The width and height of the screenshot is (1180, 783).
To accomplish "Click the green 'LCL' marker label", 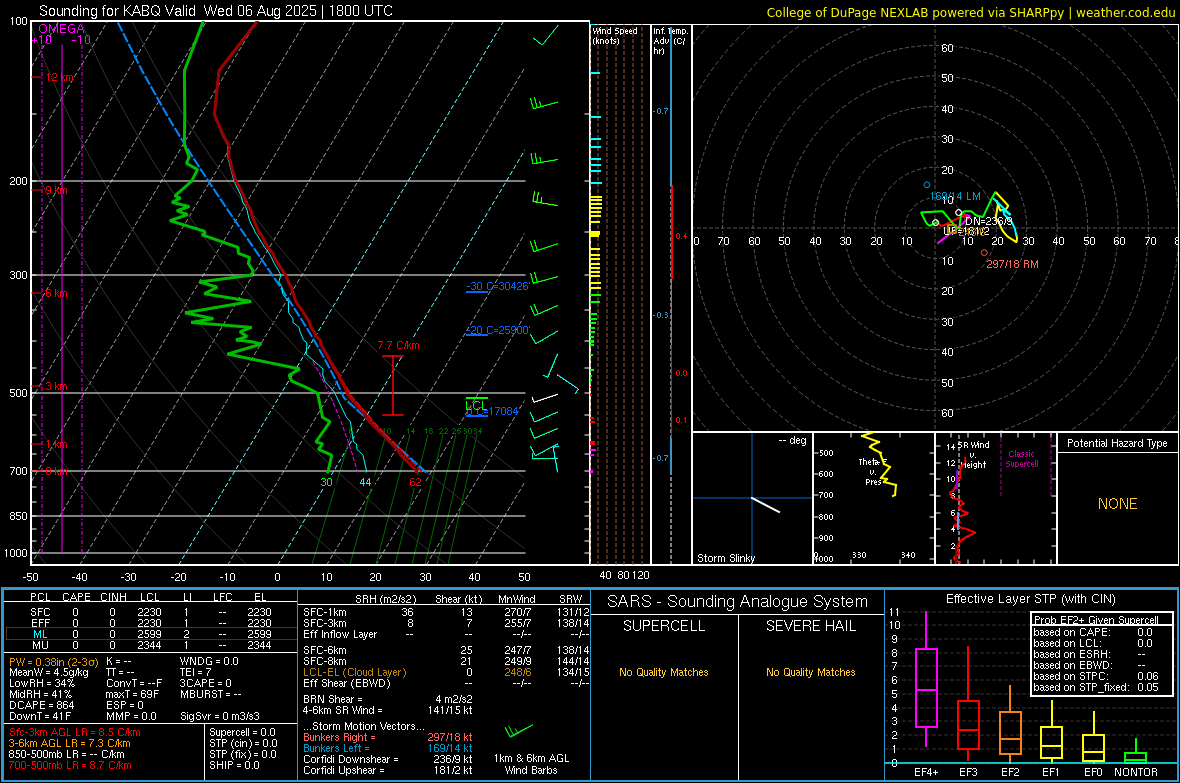I will point(476,405).
